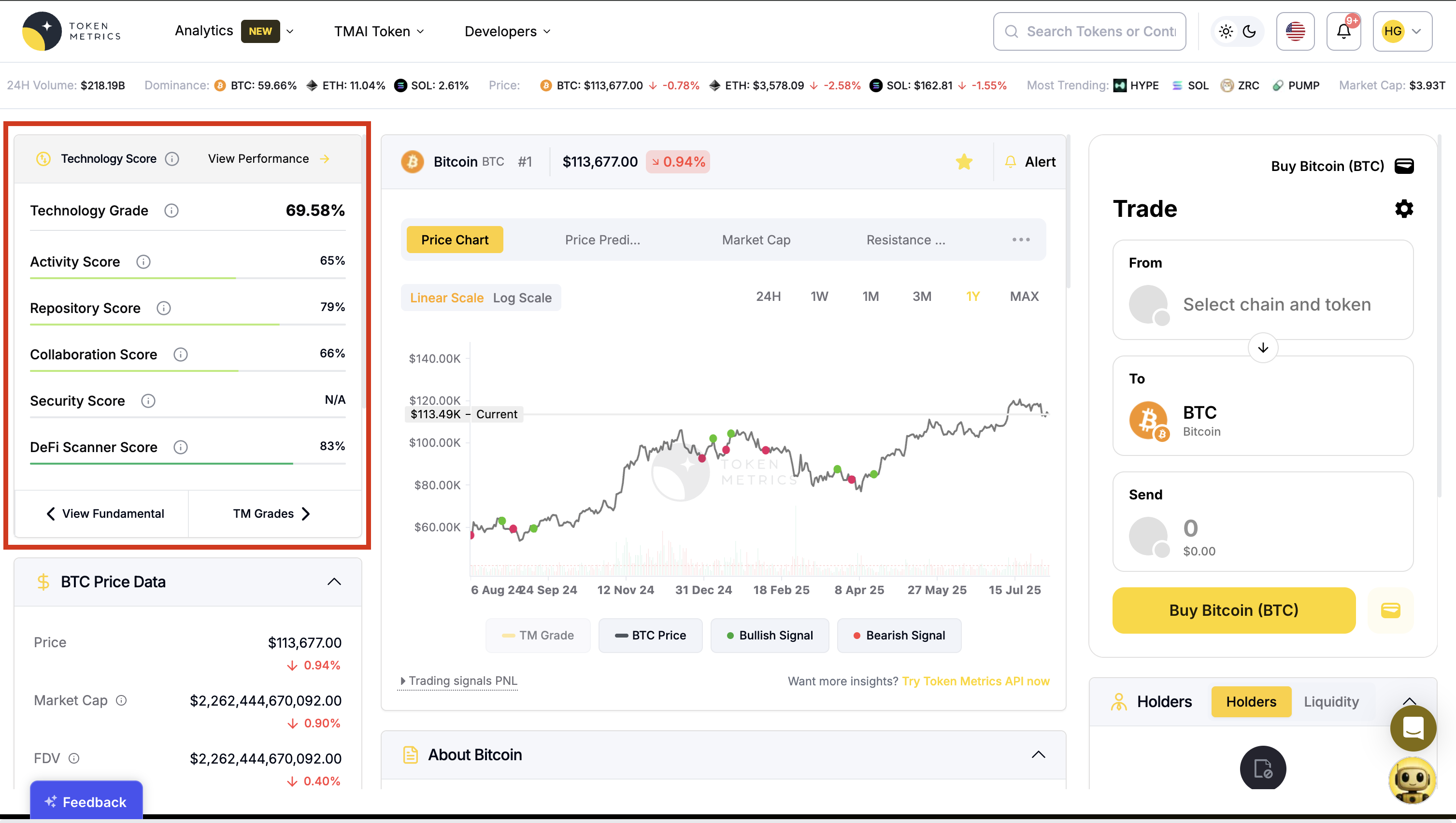Select the Price Prediction tab
The image size is (1456, 823).
click(x=602, y=240)
